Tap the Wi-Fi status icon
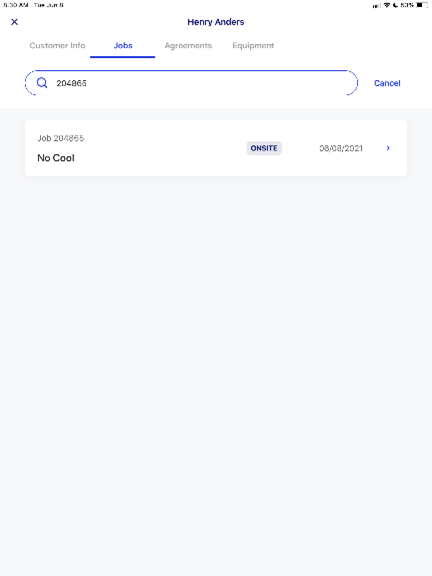The height and width of the screenshot is (576, 432). click(387, 5)
